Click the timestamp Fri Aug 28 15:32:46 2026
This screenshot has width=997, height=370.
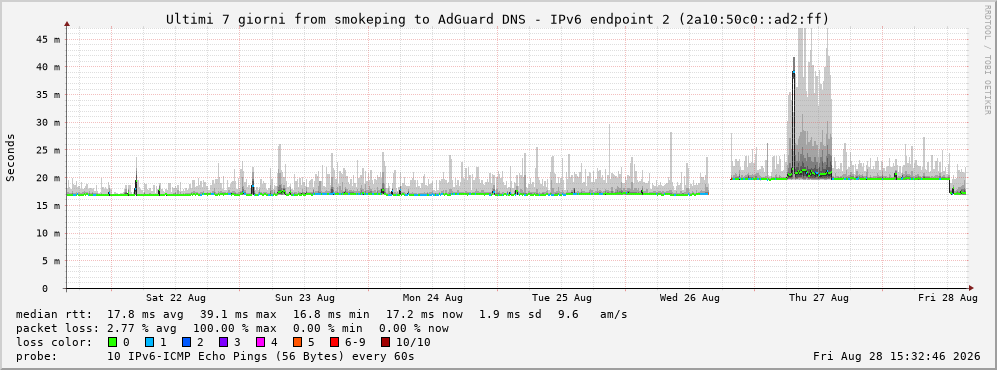(897, 356)
